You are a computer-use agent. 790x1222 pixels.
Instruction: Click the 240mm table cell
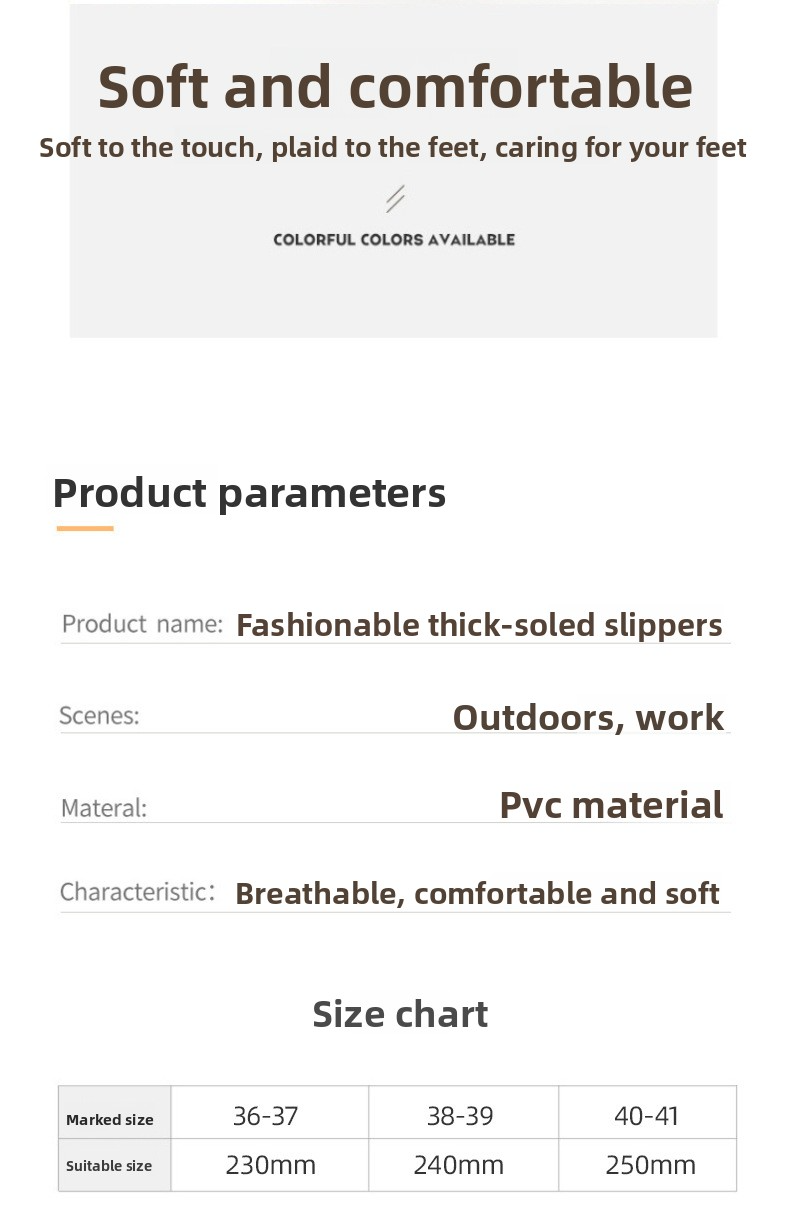(x=459, y=1165)
